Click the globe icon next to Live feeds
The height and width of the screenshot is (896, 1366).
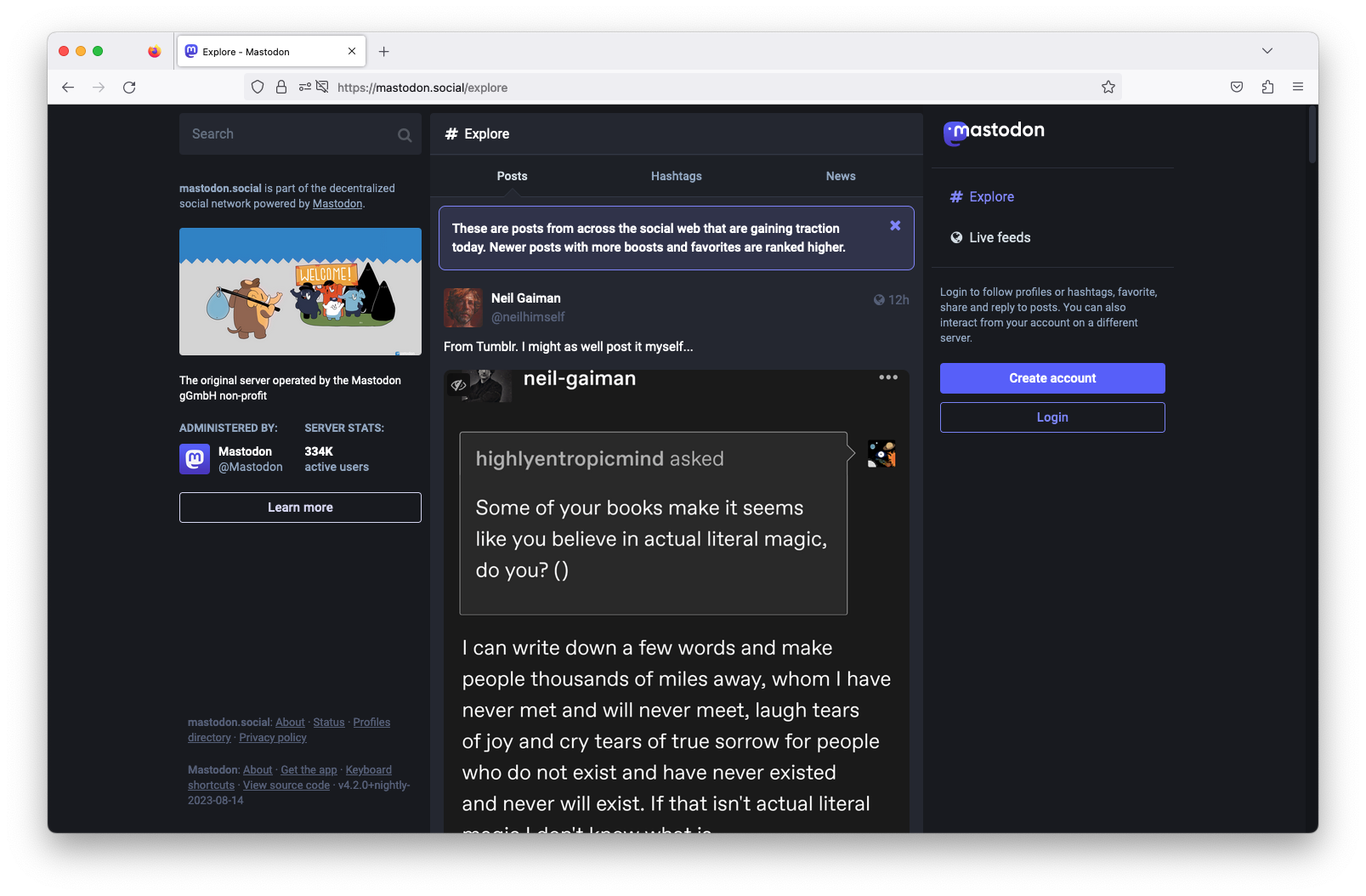[956, 238]
